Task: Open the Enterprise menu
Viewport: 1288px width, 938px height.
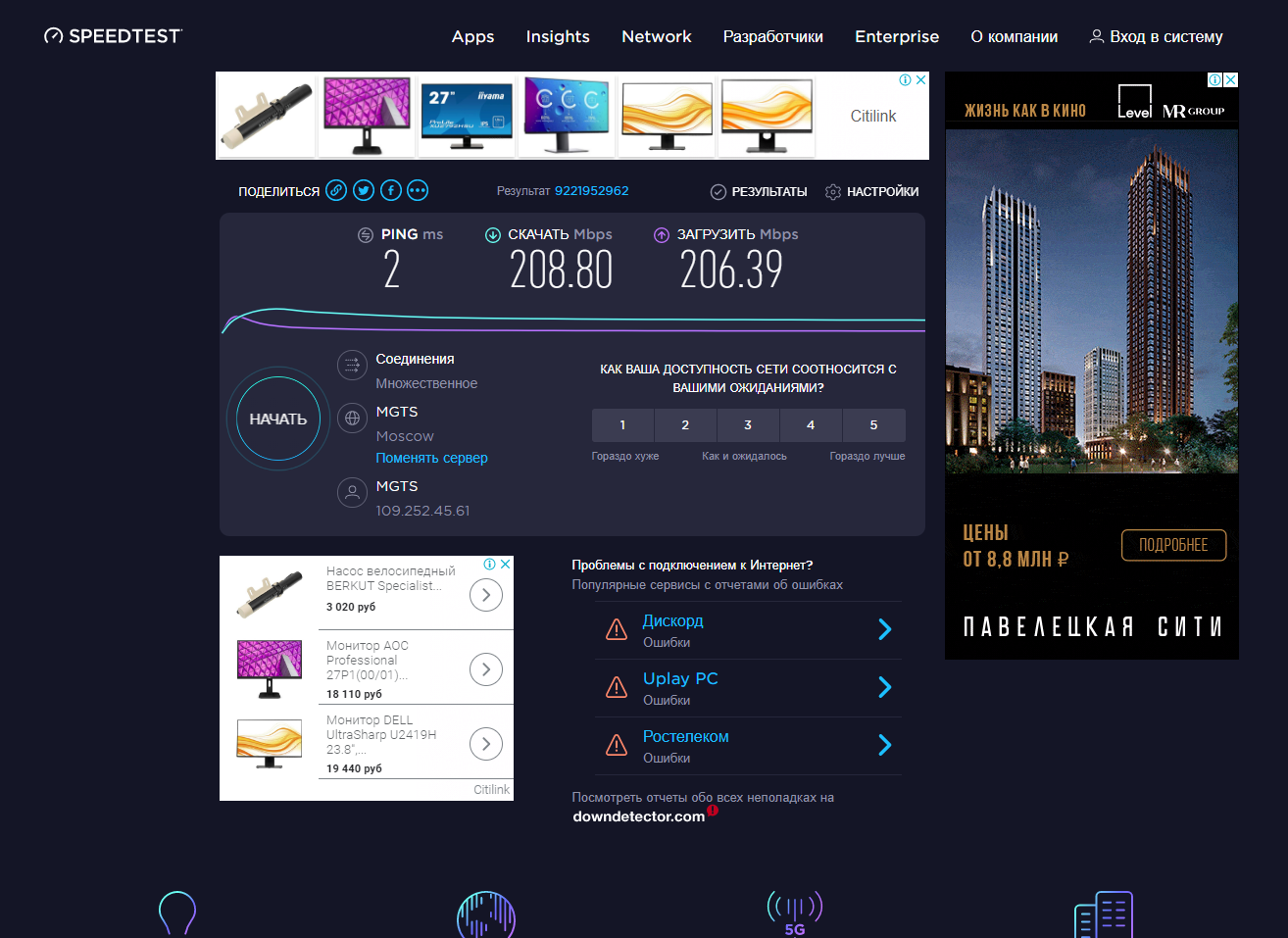Action: point(897,36)
